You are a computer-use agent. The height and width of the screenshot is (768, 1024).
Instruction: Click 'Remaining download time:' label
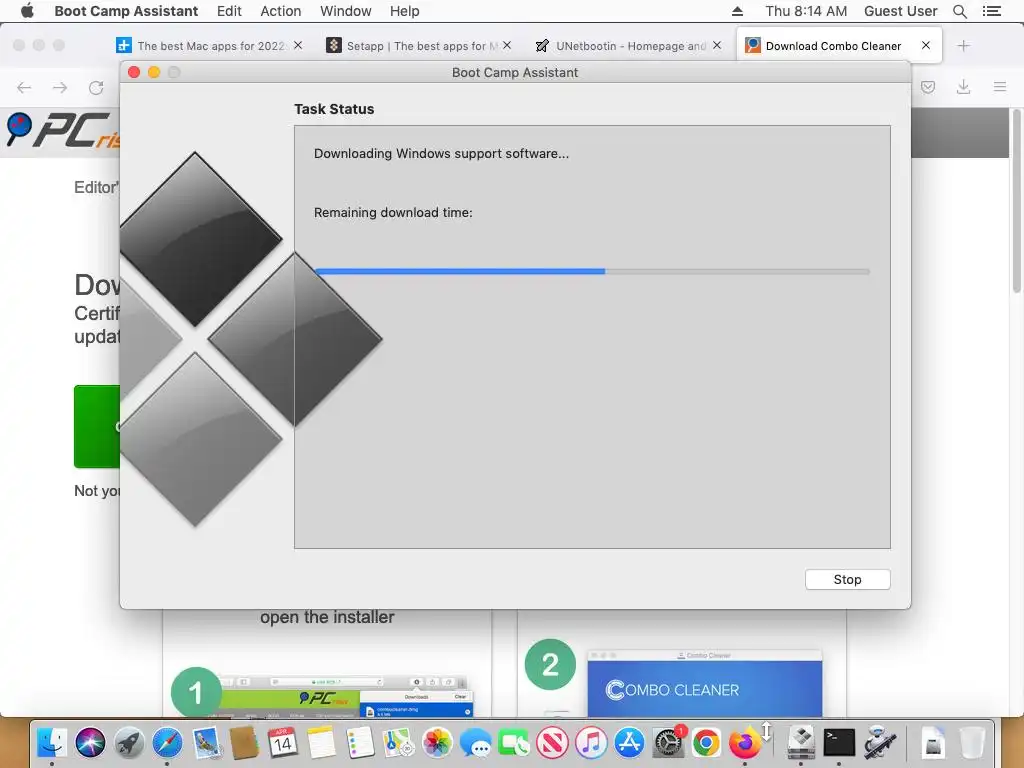(x=393, y=212)
